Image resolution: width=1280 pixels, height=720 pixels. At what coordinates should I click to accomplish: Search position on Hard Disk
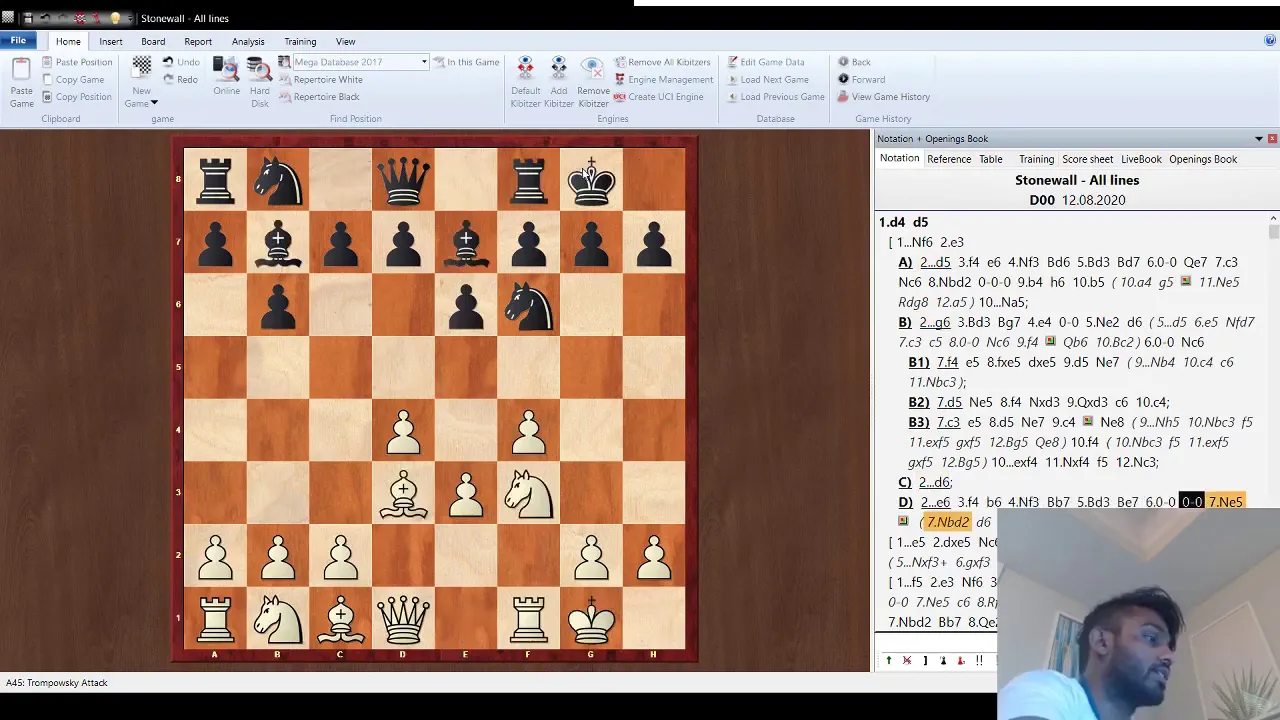260,81
